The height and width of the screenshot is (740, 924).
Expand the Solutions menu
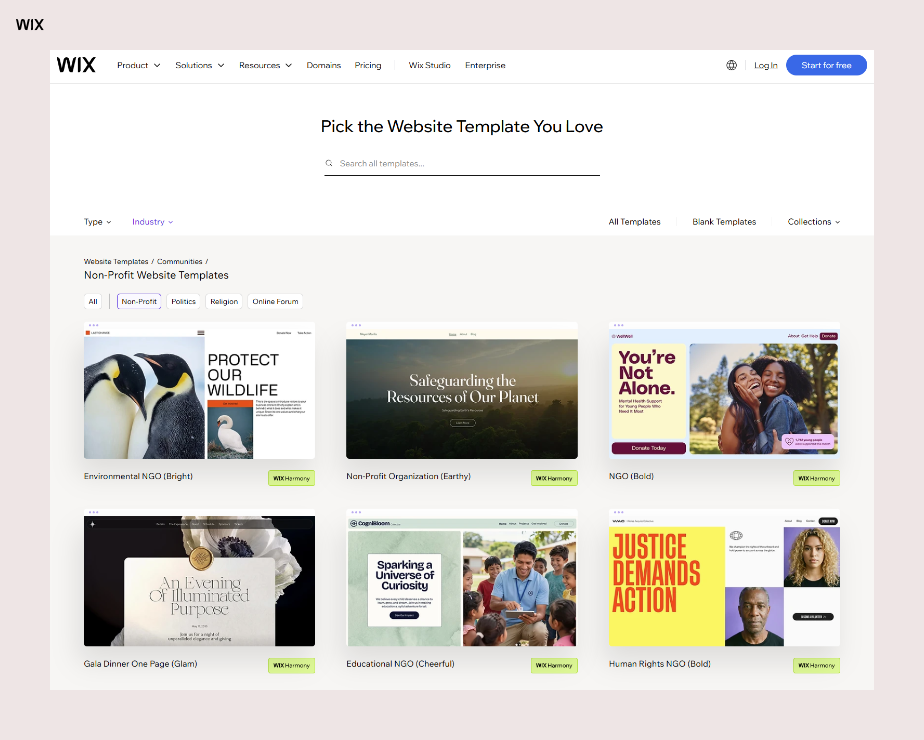tap(200, 65)
